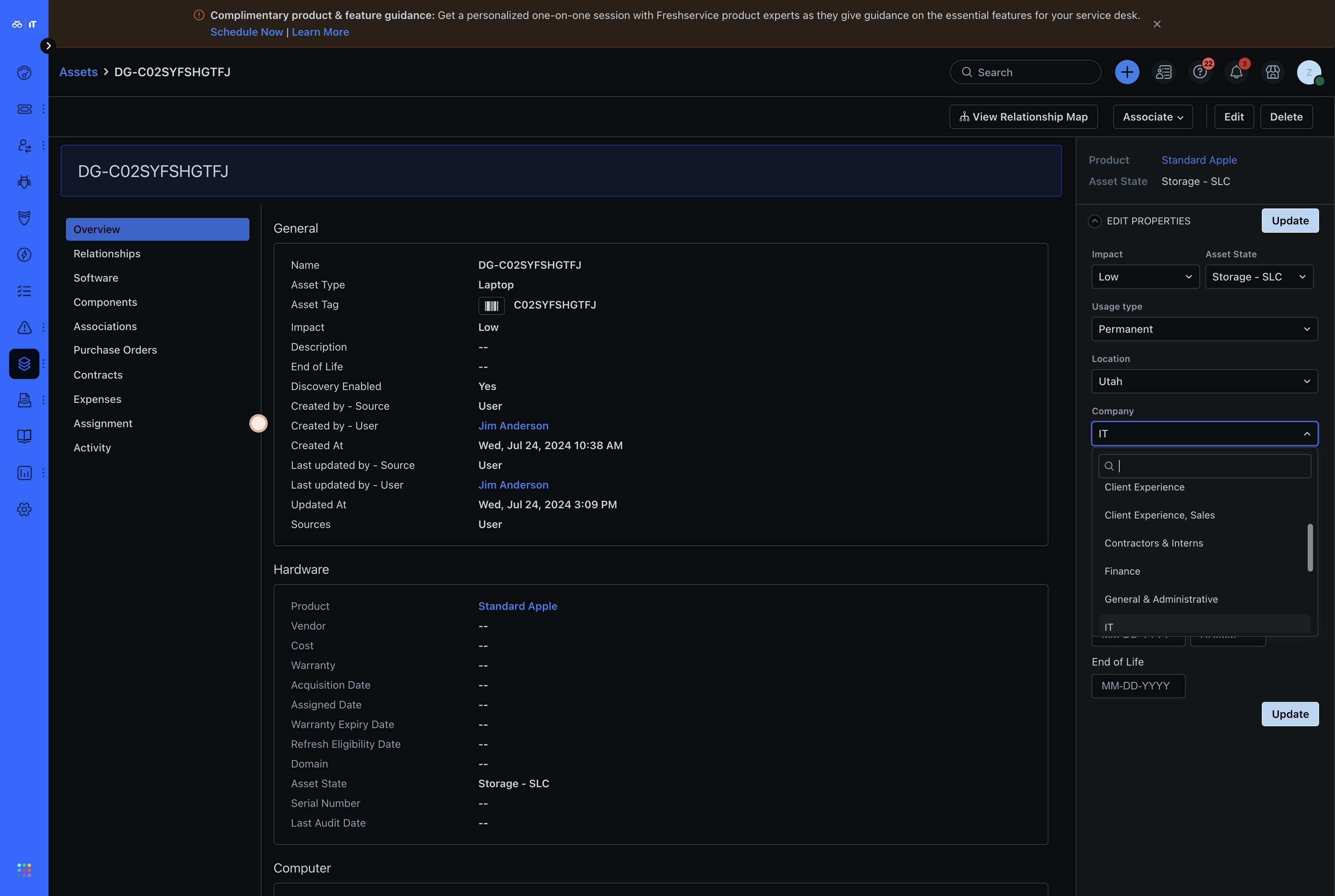Open the help question mark icon
The width and height of the screenshot is (1335, 896).
[1200, 72]
